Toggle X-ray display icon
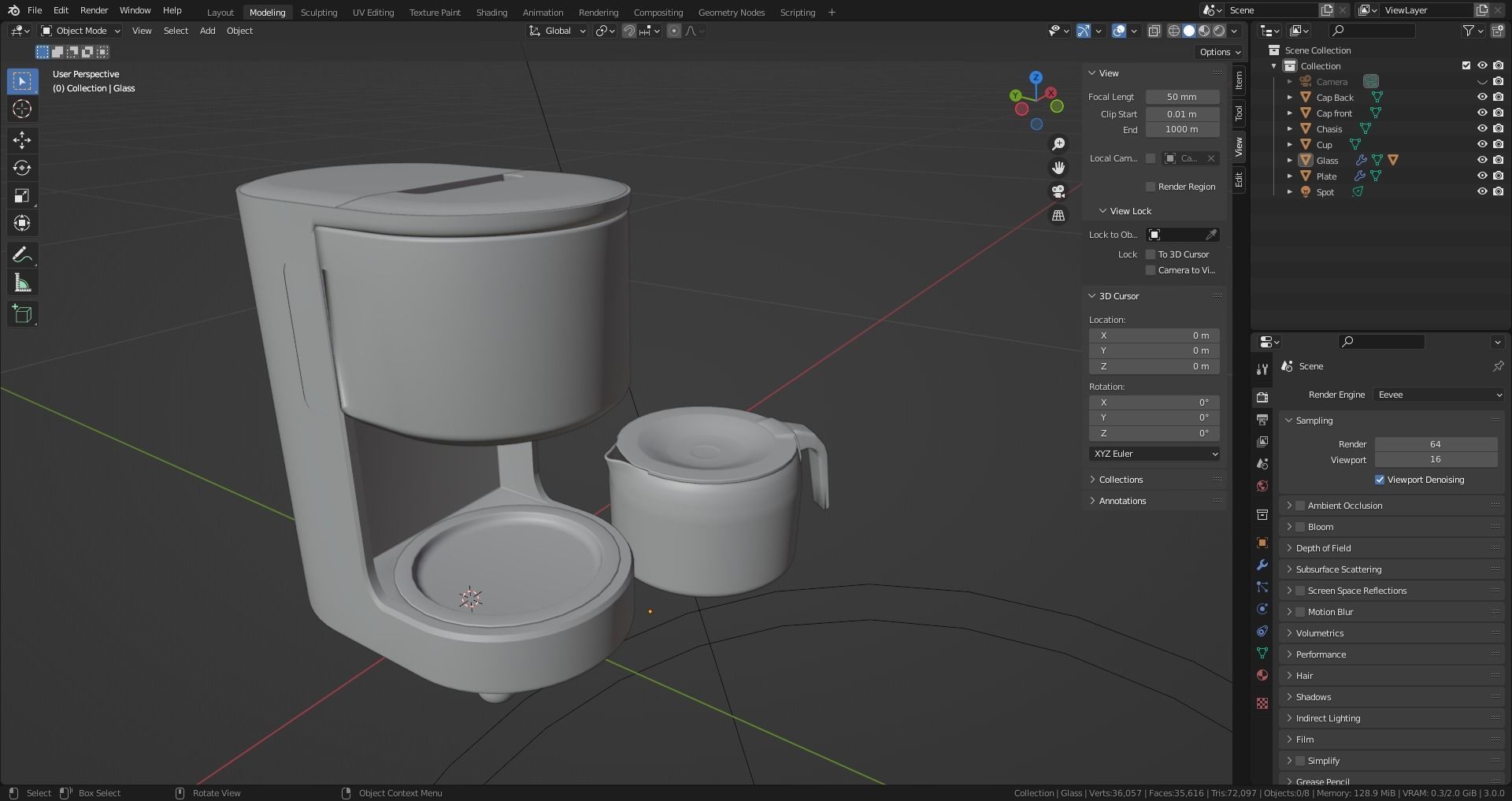The height and width of the screenshot is (801, 1512). pyautogui.click(x=1154, y=31)
